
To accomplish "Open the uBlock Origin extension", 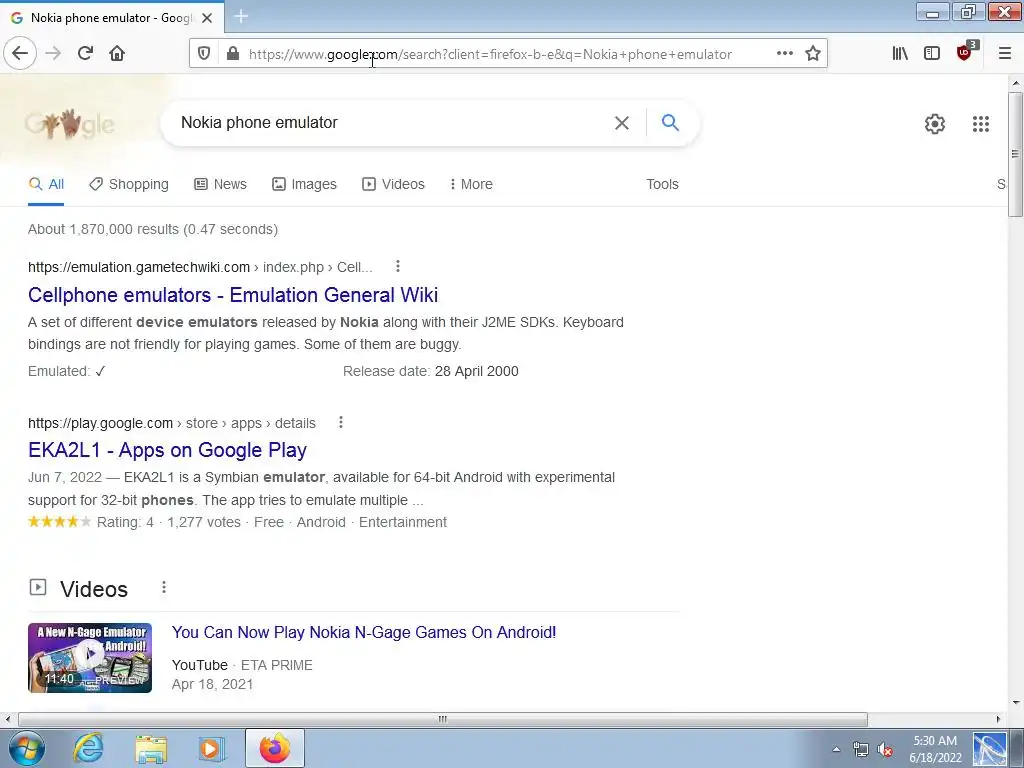I will pyautogui.click(x=965, y=52).
